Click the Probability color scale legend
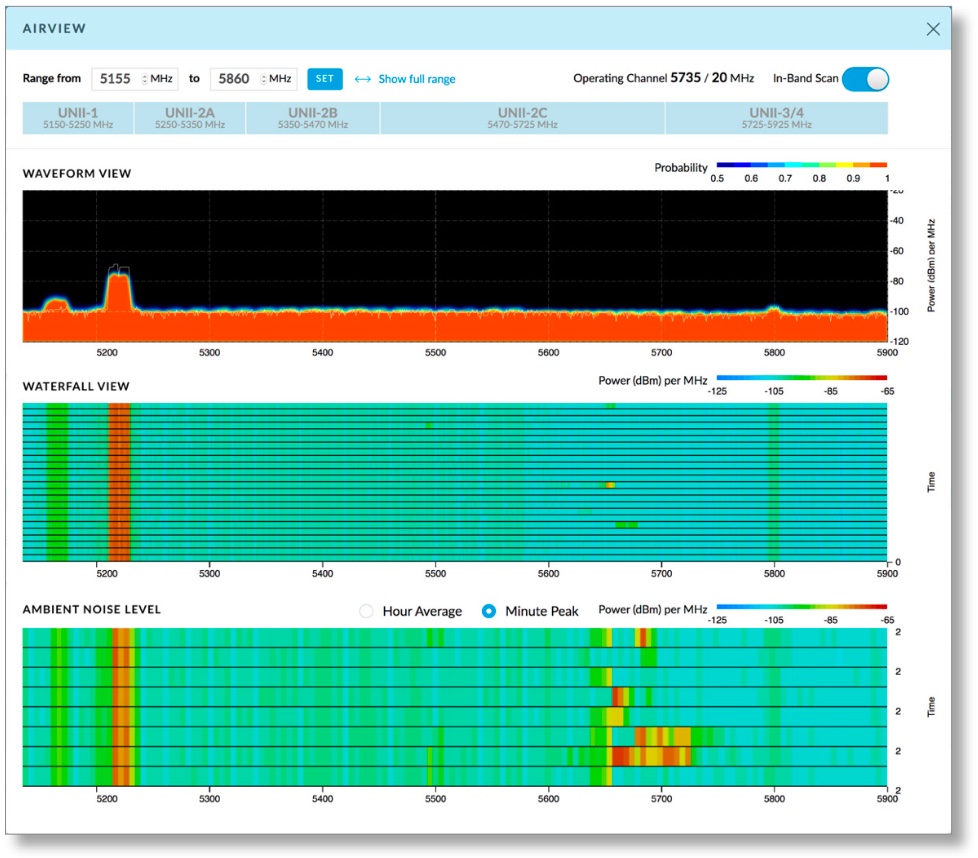Viewport: 978px width, 858px height. click(801, 164)
